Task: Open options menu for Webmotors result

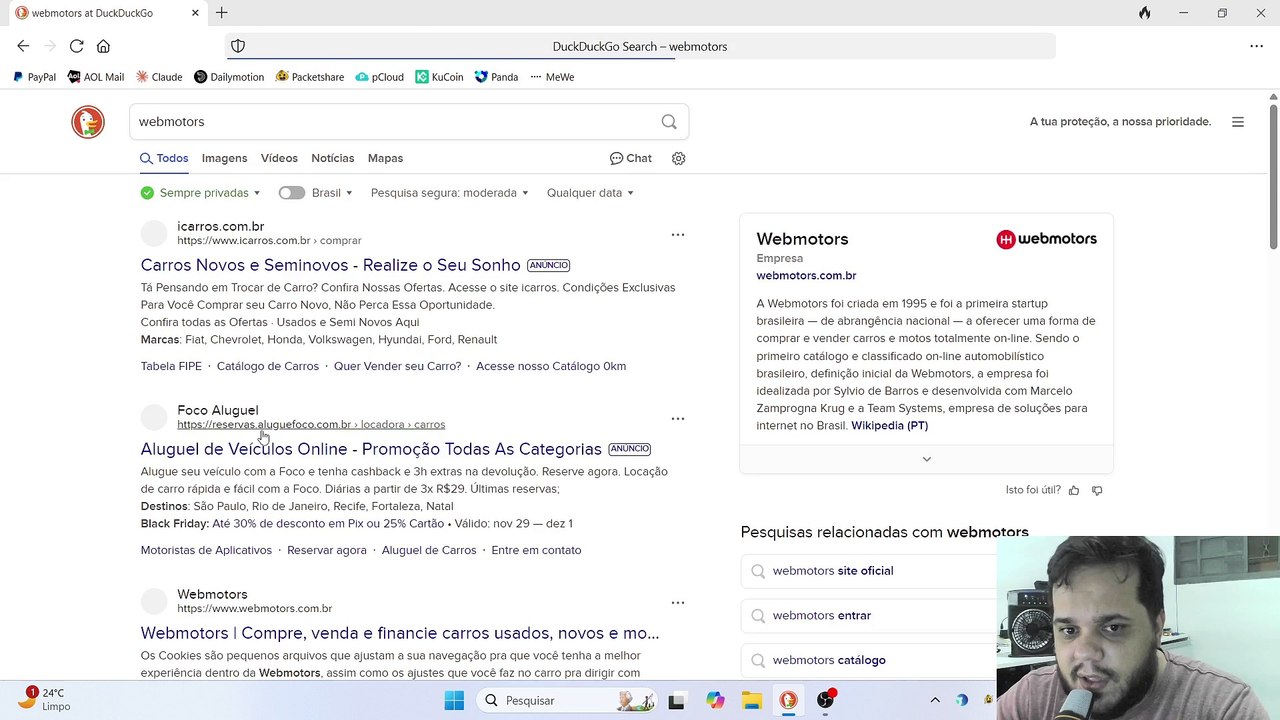Action: (x=678, y=603)
